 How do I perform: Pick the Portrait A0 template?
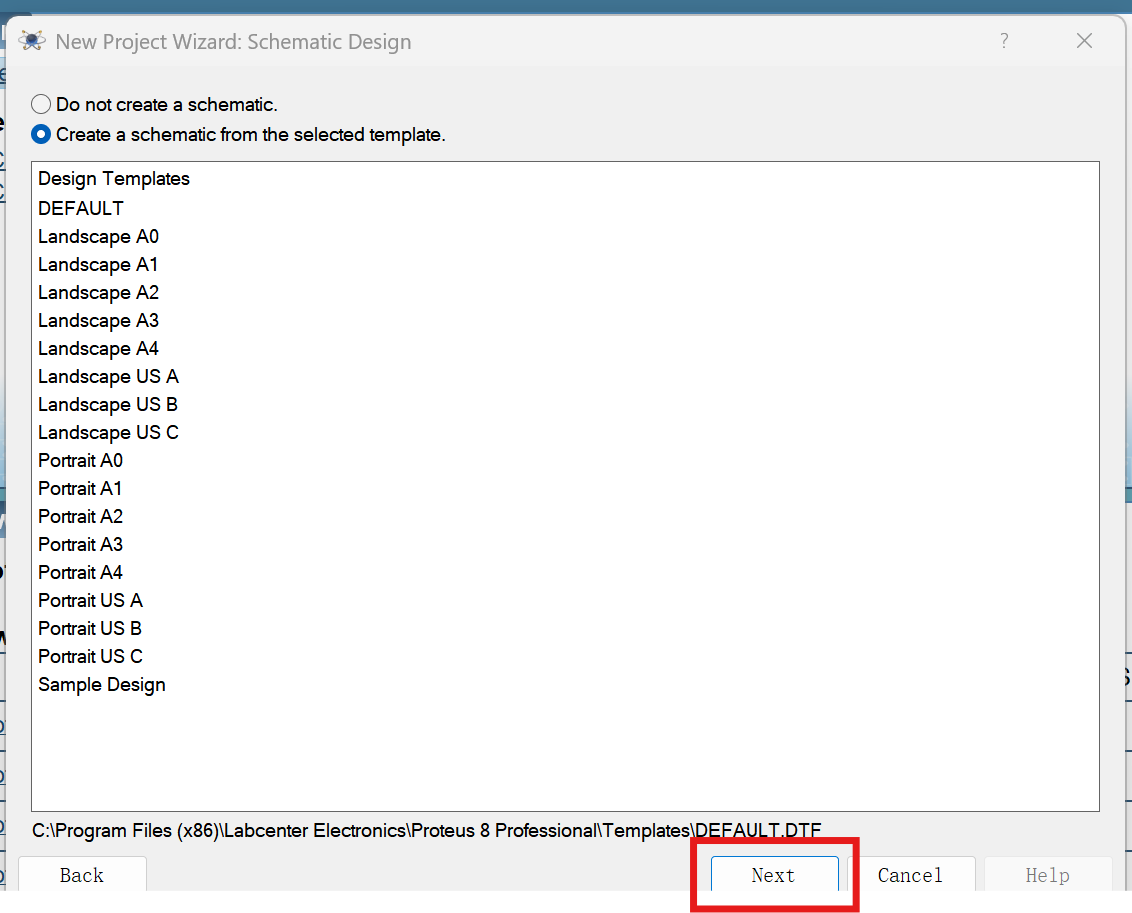tap(80, 461)
